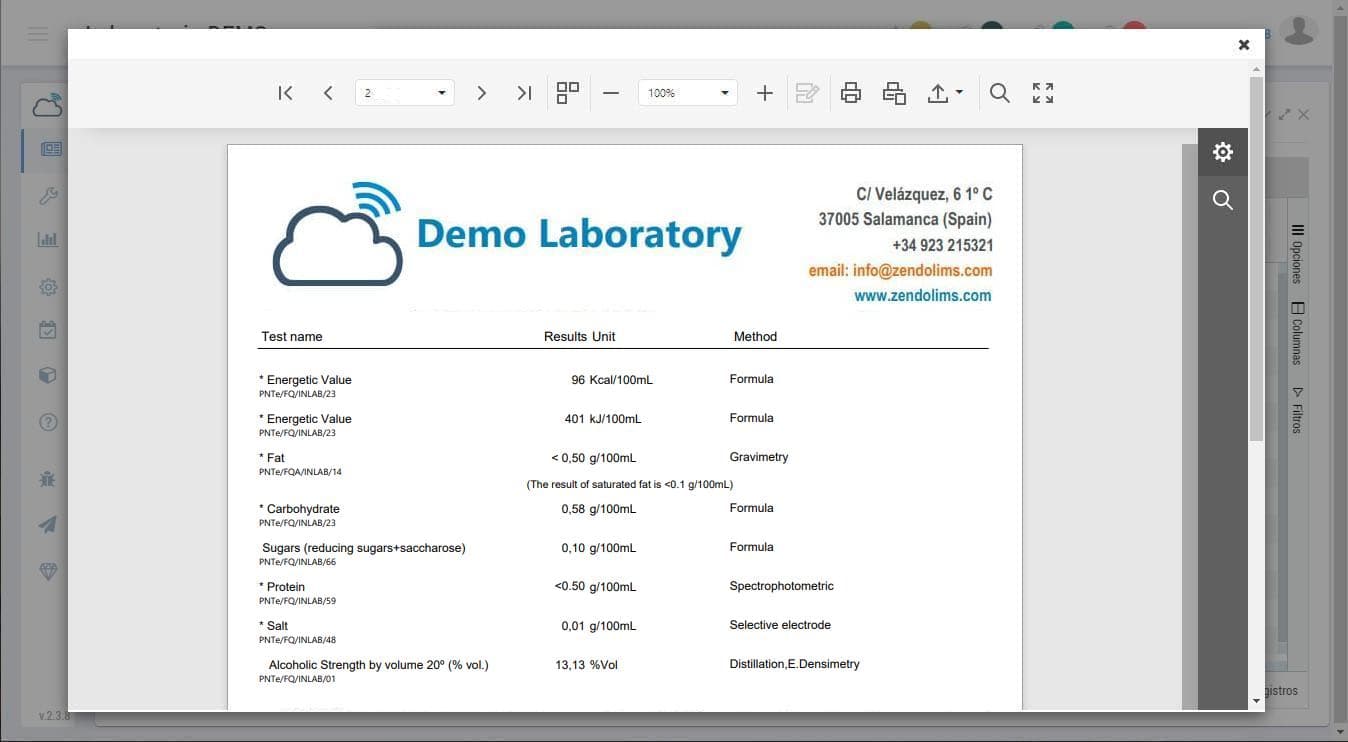Click 'Distillation,E.Densimetry' method text

click(x=794, y=664)
